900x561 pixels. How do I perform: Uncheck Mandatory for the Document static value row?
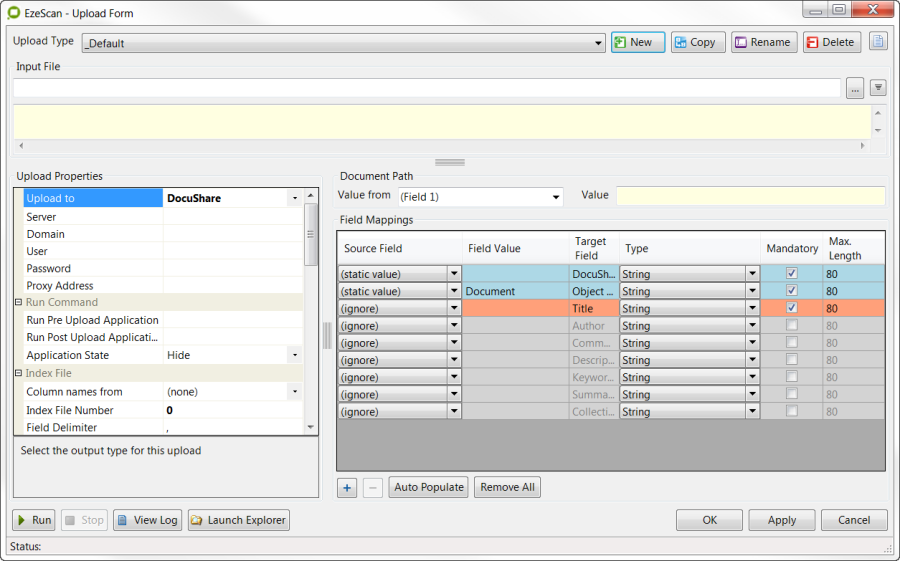click(792, 291)
